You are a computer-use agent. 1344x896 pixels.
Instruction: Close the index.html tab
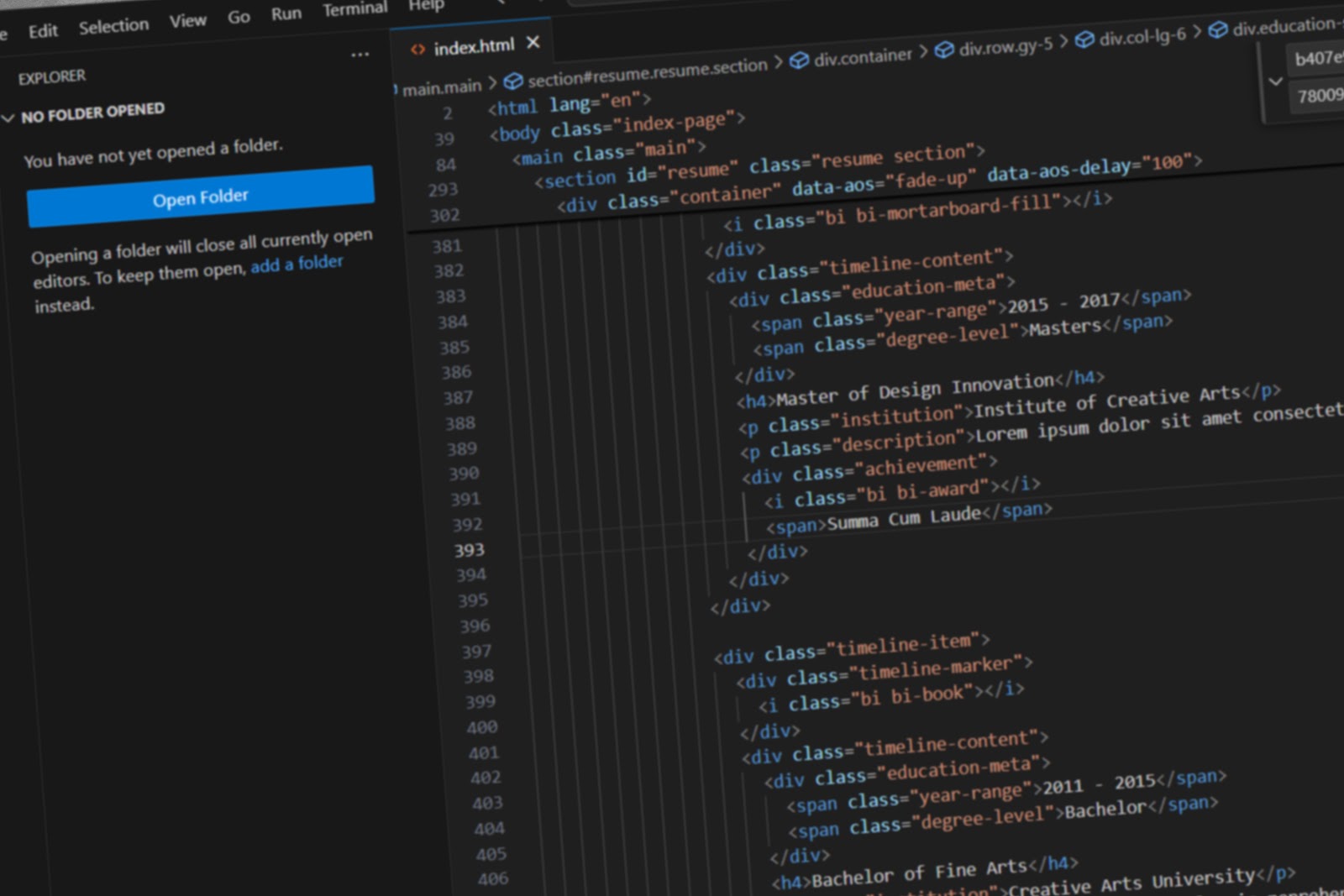coord(533,42)
